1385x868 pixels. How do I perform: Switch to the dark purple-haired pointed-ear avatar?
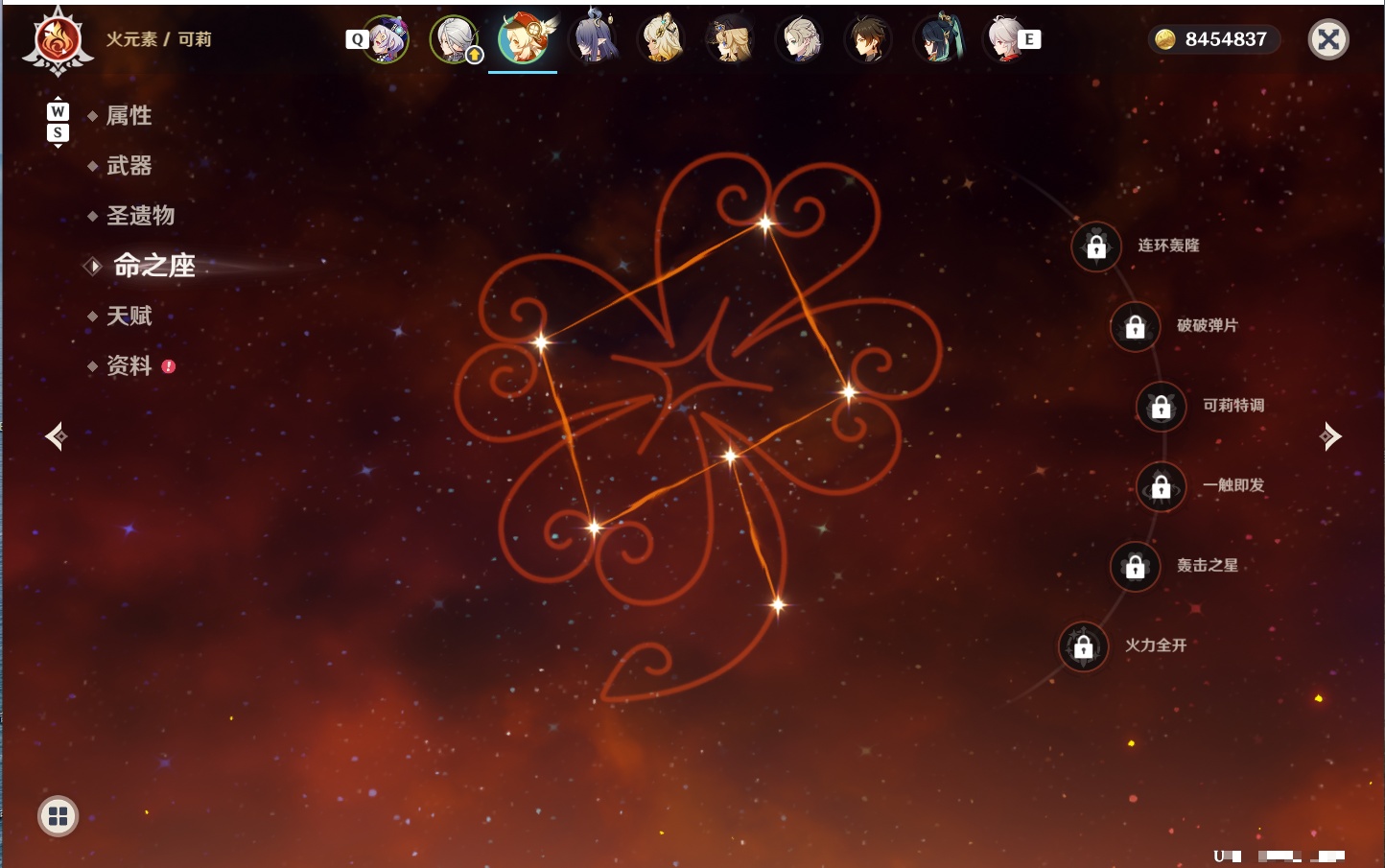593,39
